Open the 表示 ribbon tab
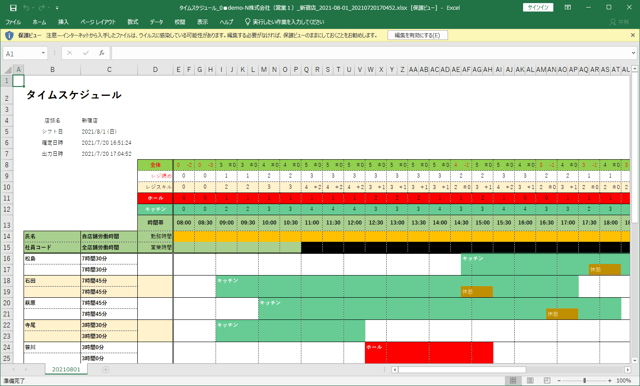Image resolution: width=640 pixels, height=386 pixels. coord(202,22)
